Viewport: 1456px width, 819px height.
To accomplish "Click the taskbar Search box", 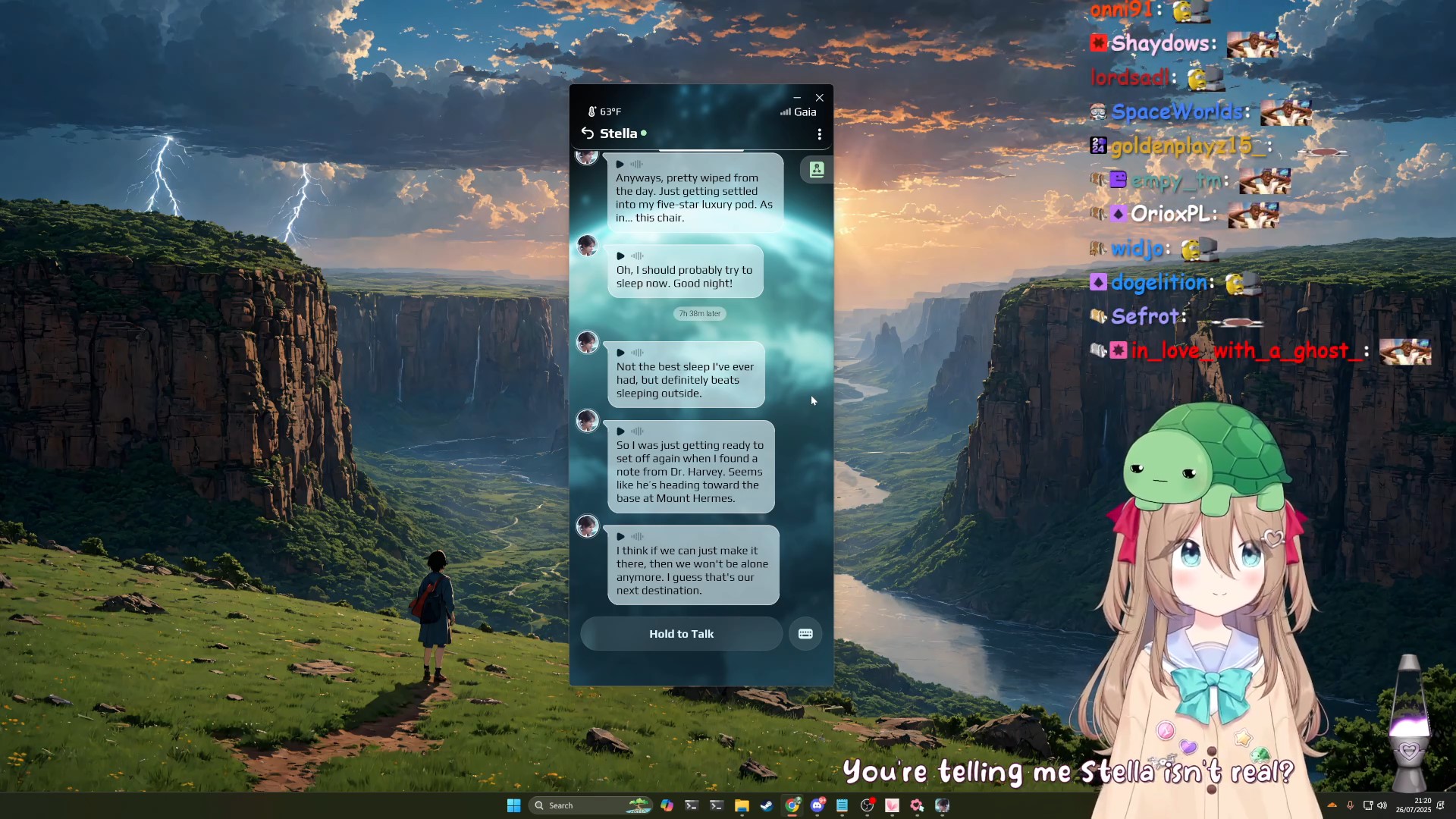I will [x=591, y=805].
